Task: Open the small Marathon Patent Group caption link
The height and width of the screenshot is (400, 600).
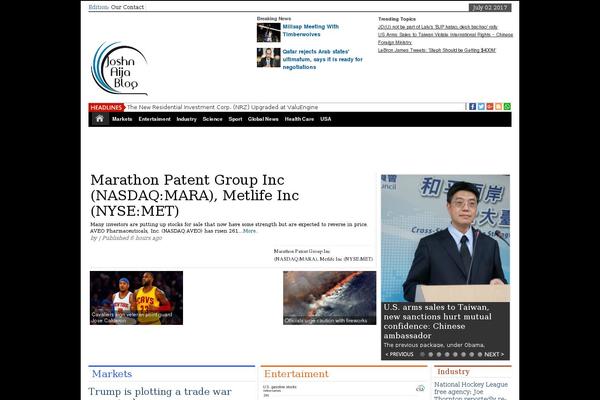Action: pos(323,255)
